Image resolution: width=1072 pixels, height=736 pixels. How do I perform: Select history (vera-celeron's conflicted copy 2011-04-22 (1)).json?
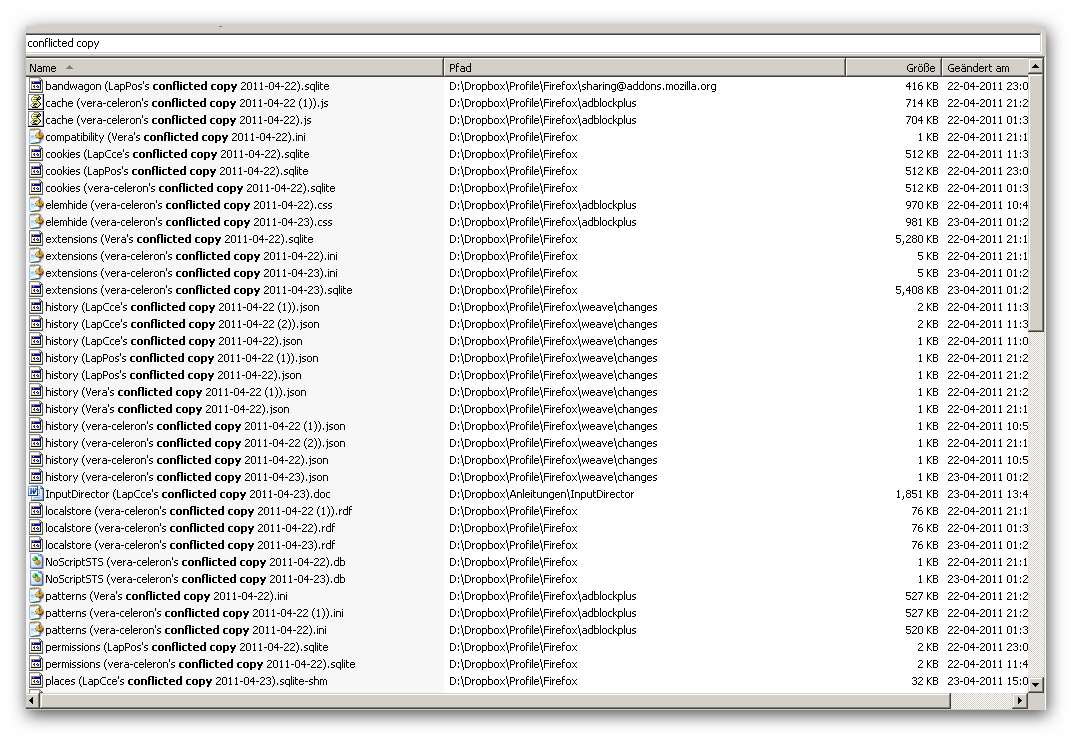click(196, 426)
